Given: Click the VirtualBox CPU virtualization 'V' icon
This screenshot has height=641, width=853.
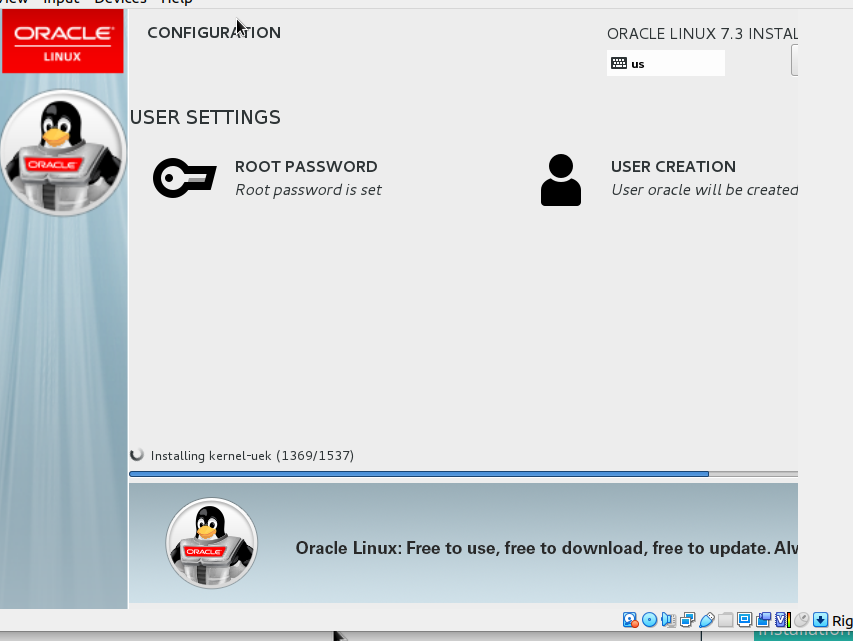Looking at the screenshot, I should pos(783,620).
